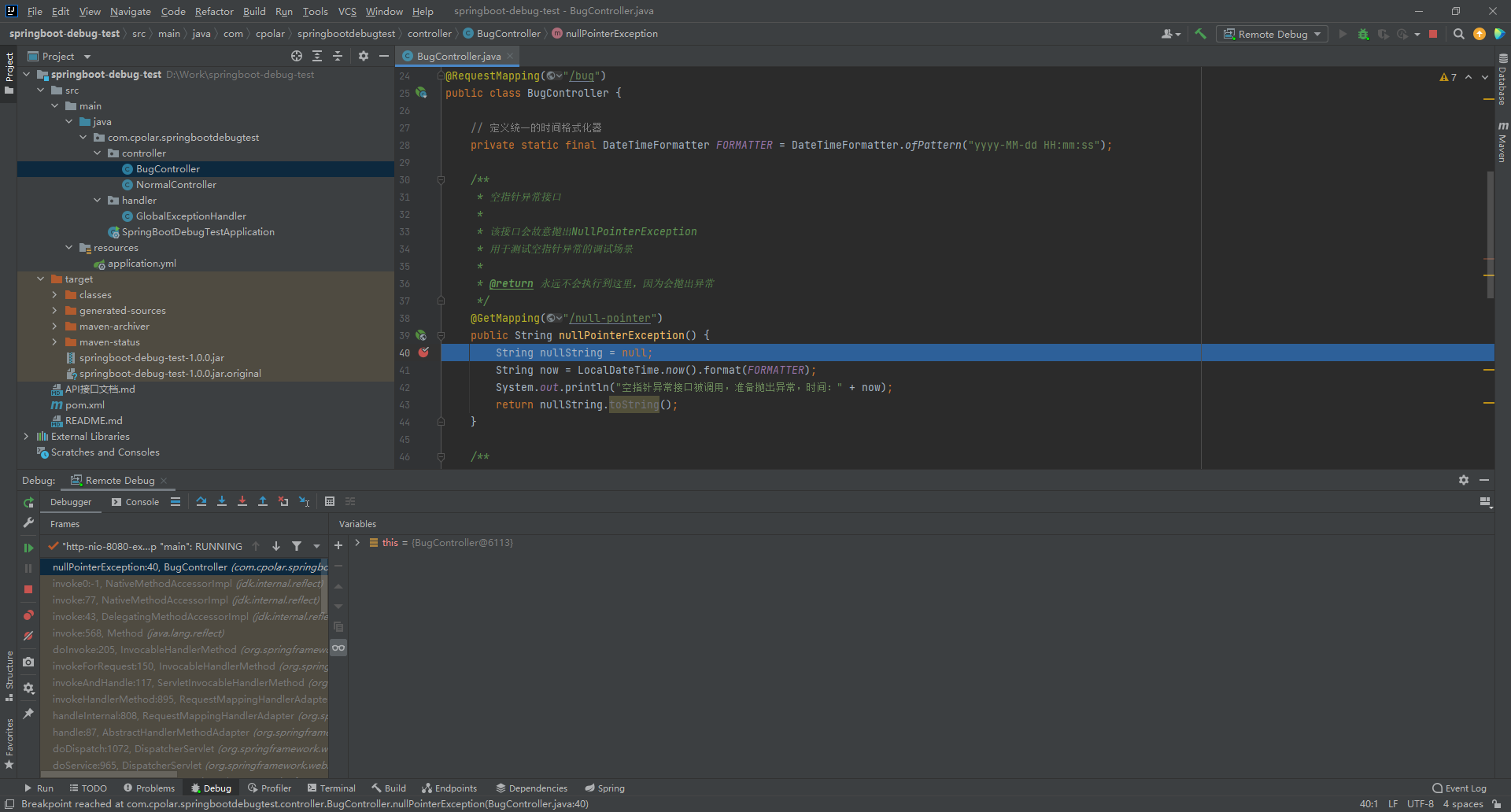Viewport: 1511px width, 812px height.
Task: Expand the 'this' variable in Variables
Action: [x=357, y=543]
